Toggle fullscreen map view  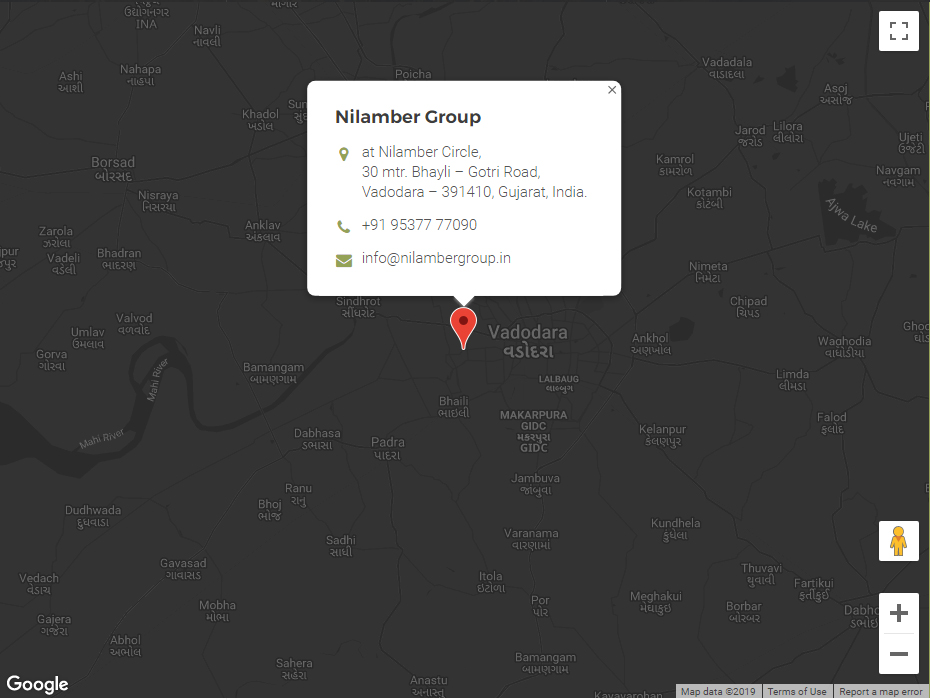point(899,31)
